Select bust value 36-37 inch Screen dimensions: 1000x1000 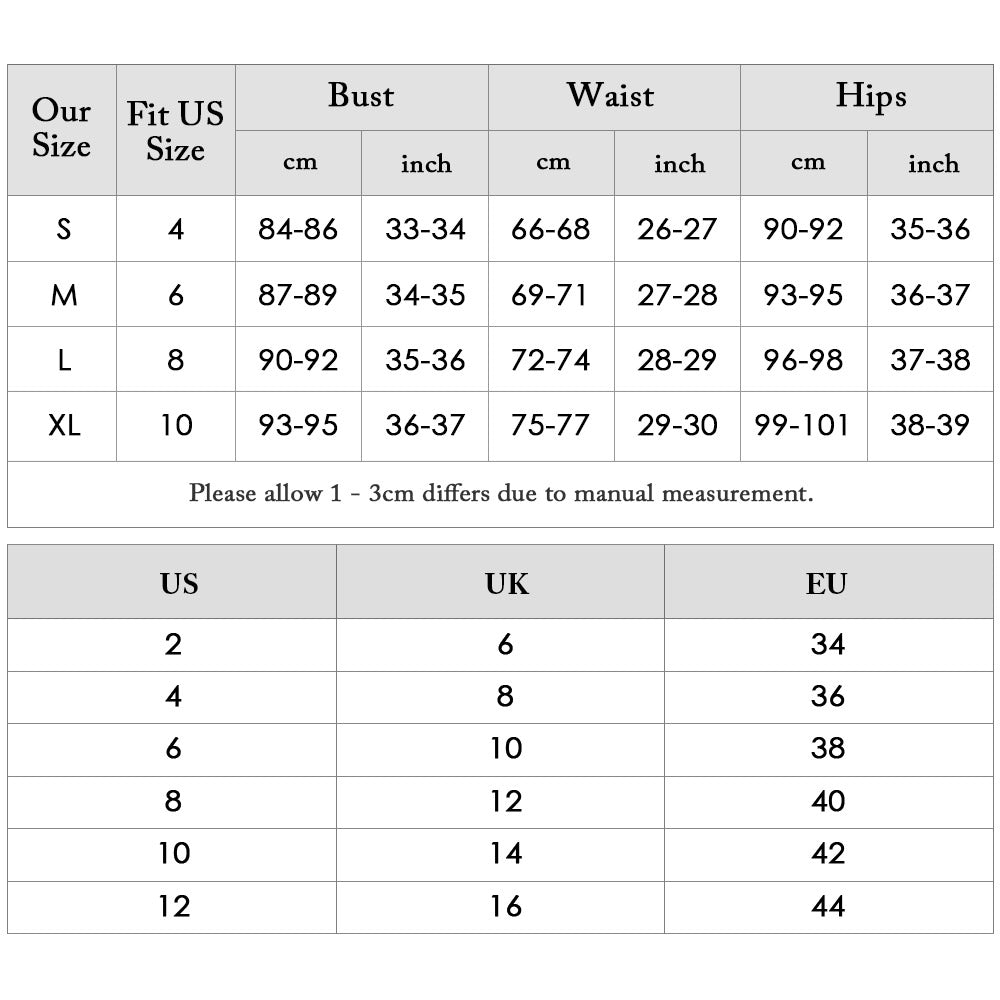tap(425, 425)
